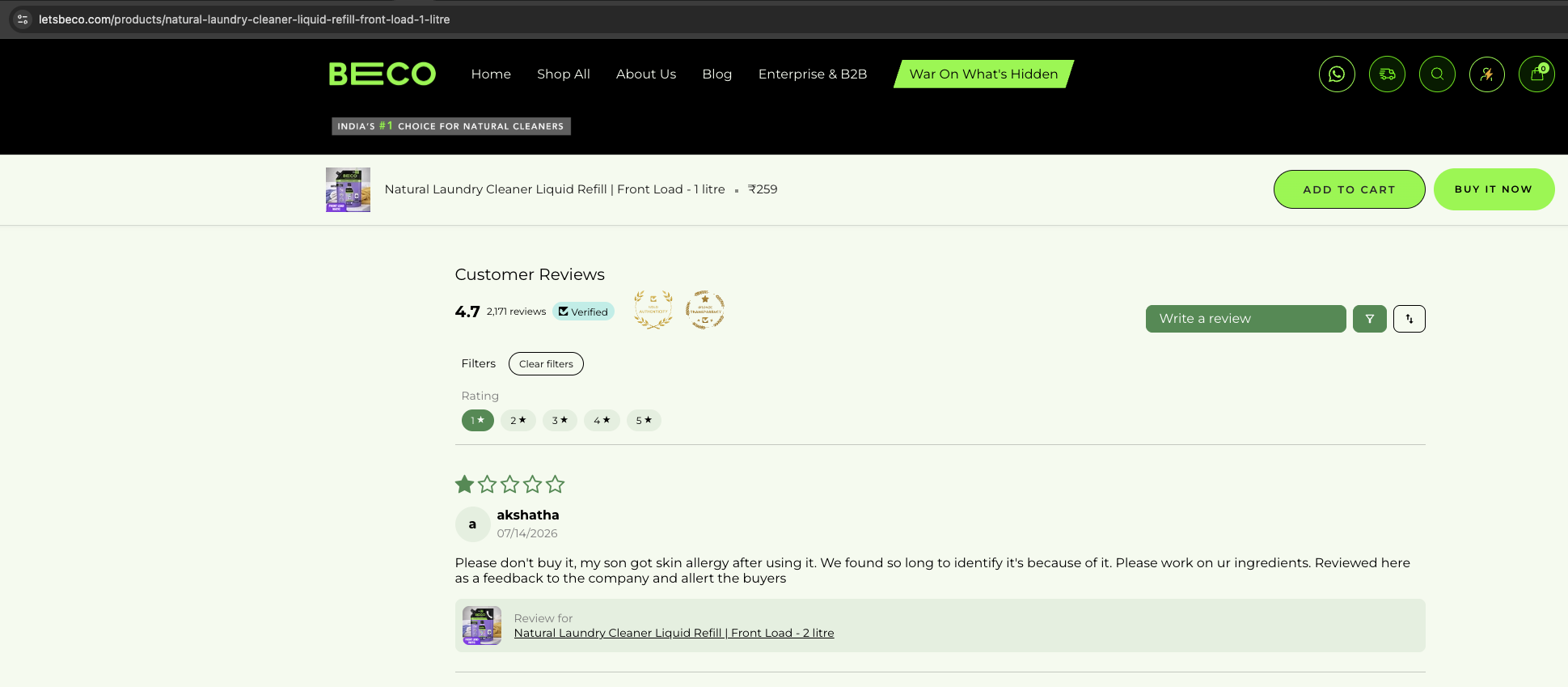The width and height of the screenshot is (1568, 687).
Task: Toggle the 4 star rating filter
Action: pyautogui.click(x=602, y=421)
